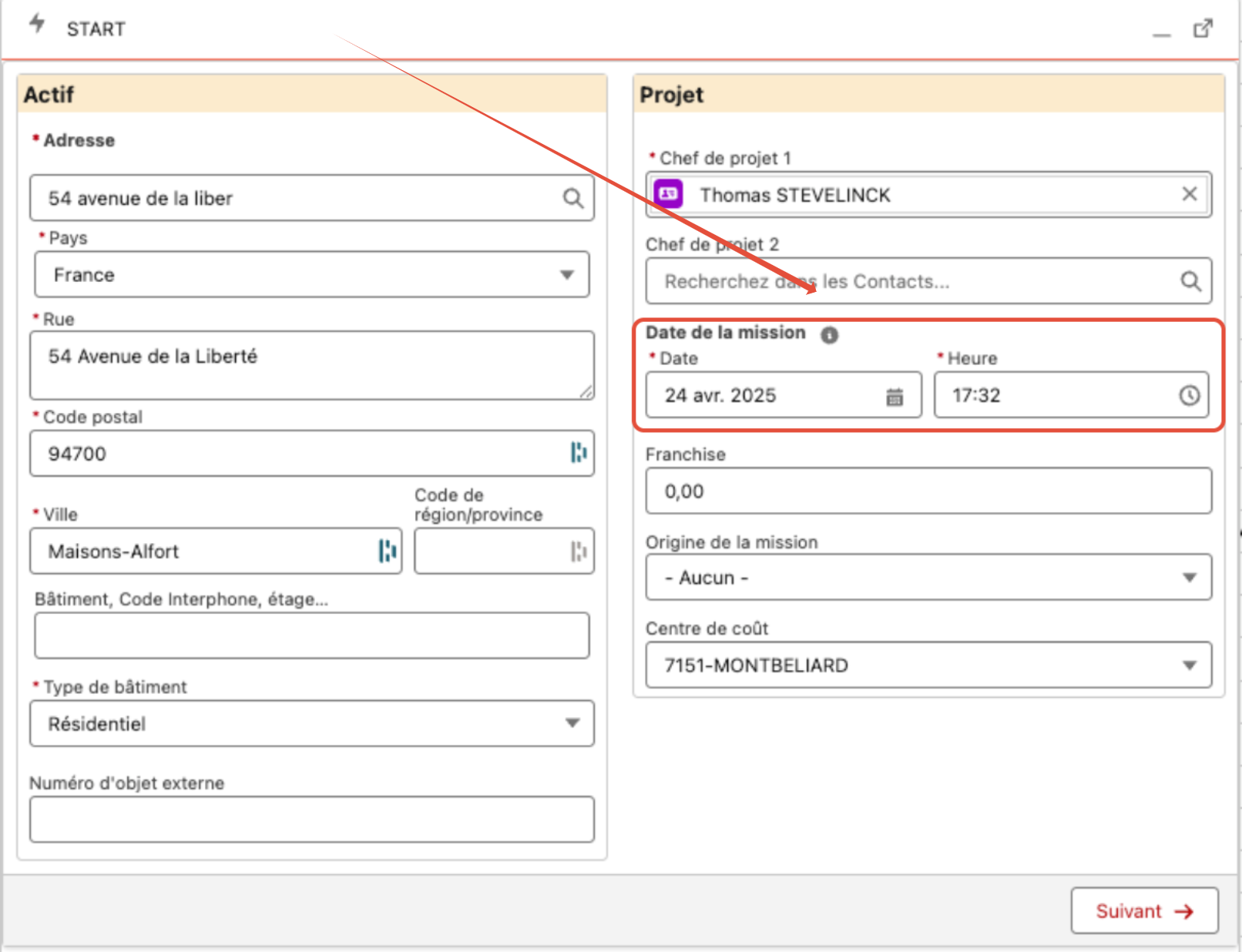Click Chef de projet 2 search icon
Image resolution: width=1242 pixels, height=952 pixels.
pos(1191,281)
